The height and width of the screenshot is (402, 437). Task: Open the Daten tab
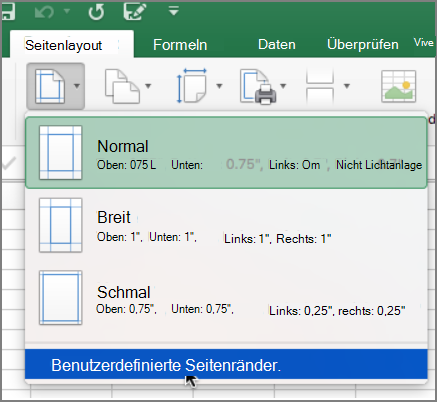(x=277, y=44)
